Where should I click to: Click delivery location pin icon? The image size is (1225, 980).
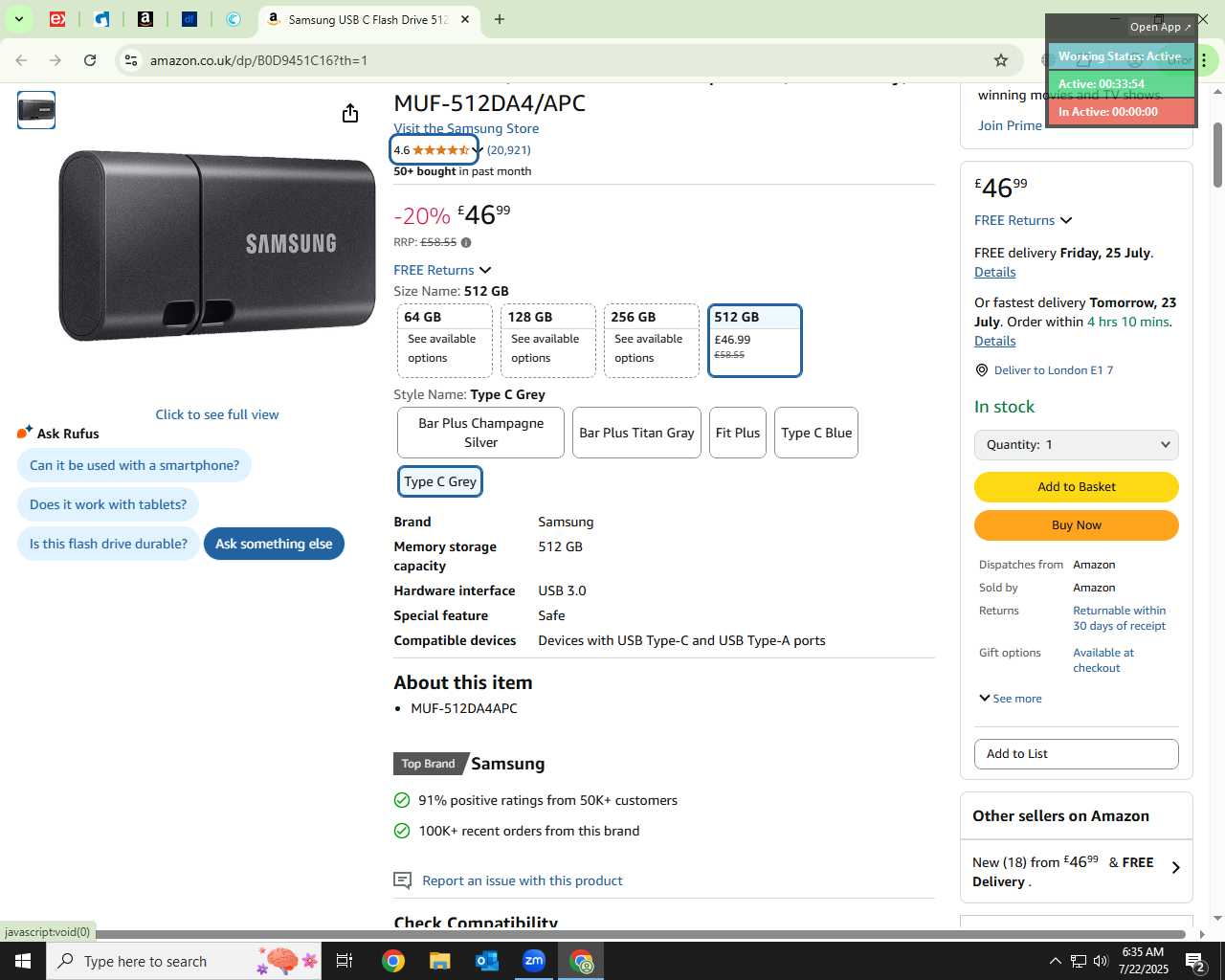point(981,370)
